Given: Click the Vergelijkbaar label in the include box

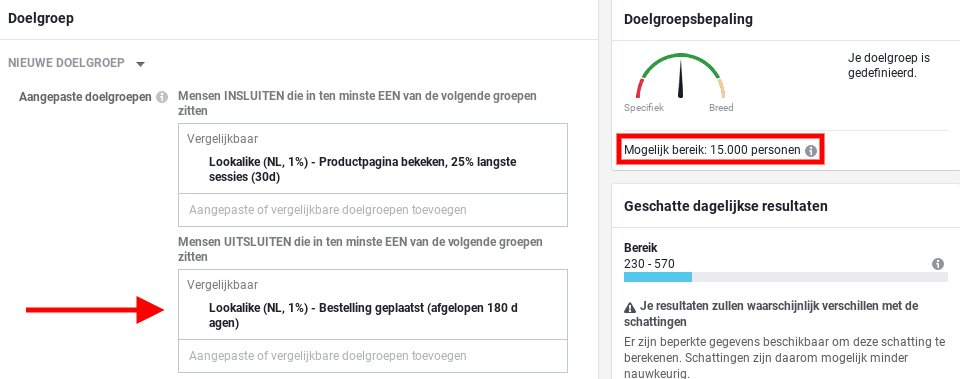Looking at the screenshot, I should point(223,139).
